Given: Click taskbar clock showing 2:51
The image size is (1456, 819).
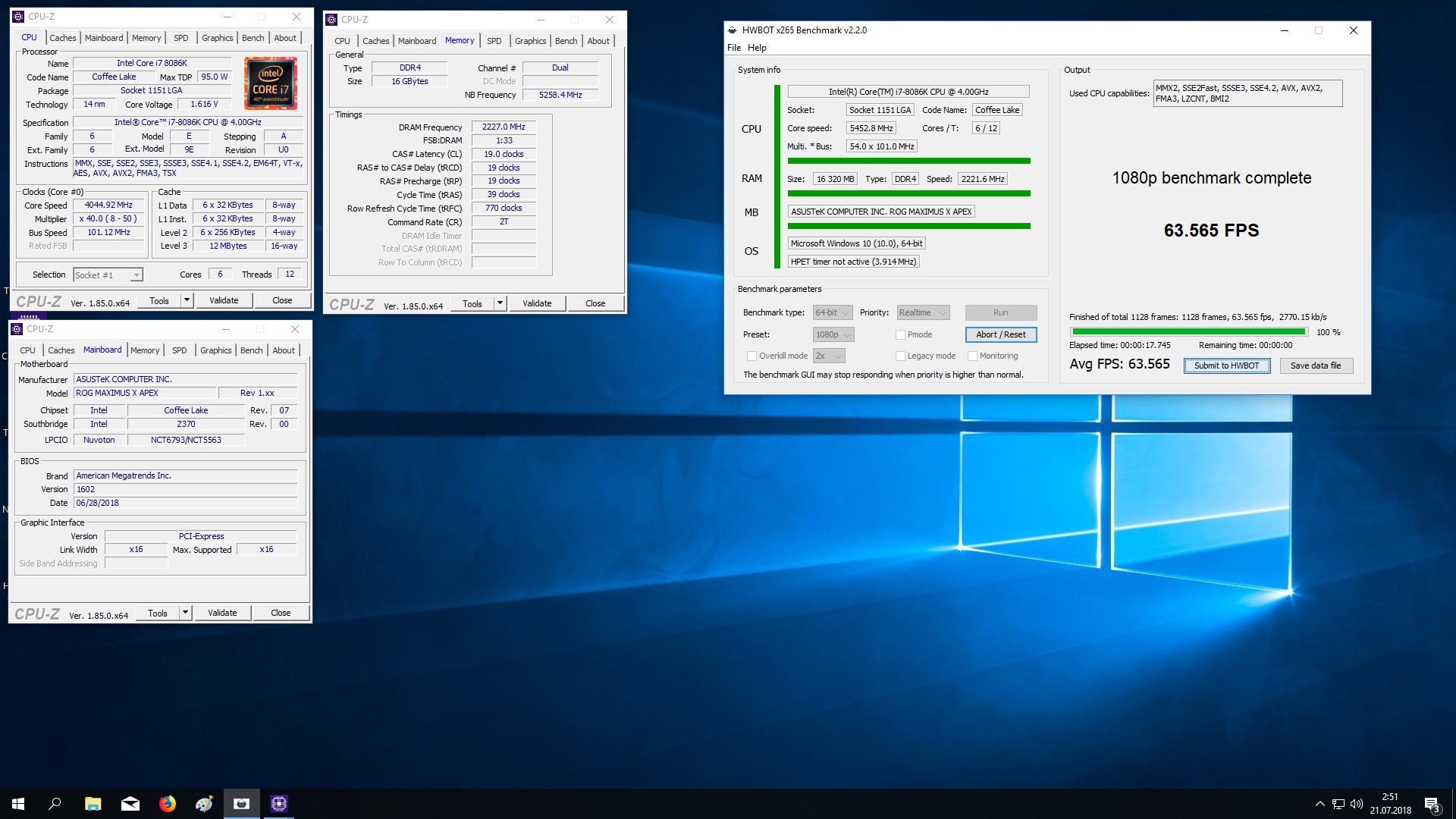Looking at the screenshot, I should coord(1390,804).
